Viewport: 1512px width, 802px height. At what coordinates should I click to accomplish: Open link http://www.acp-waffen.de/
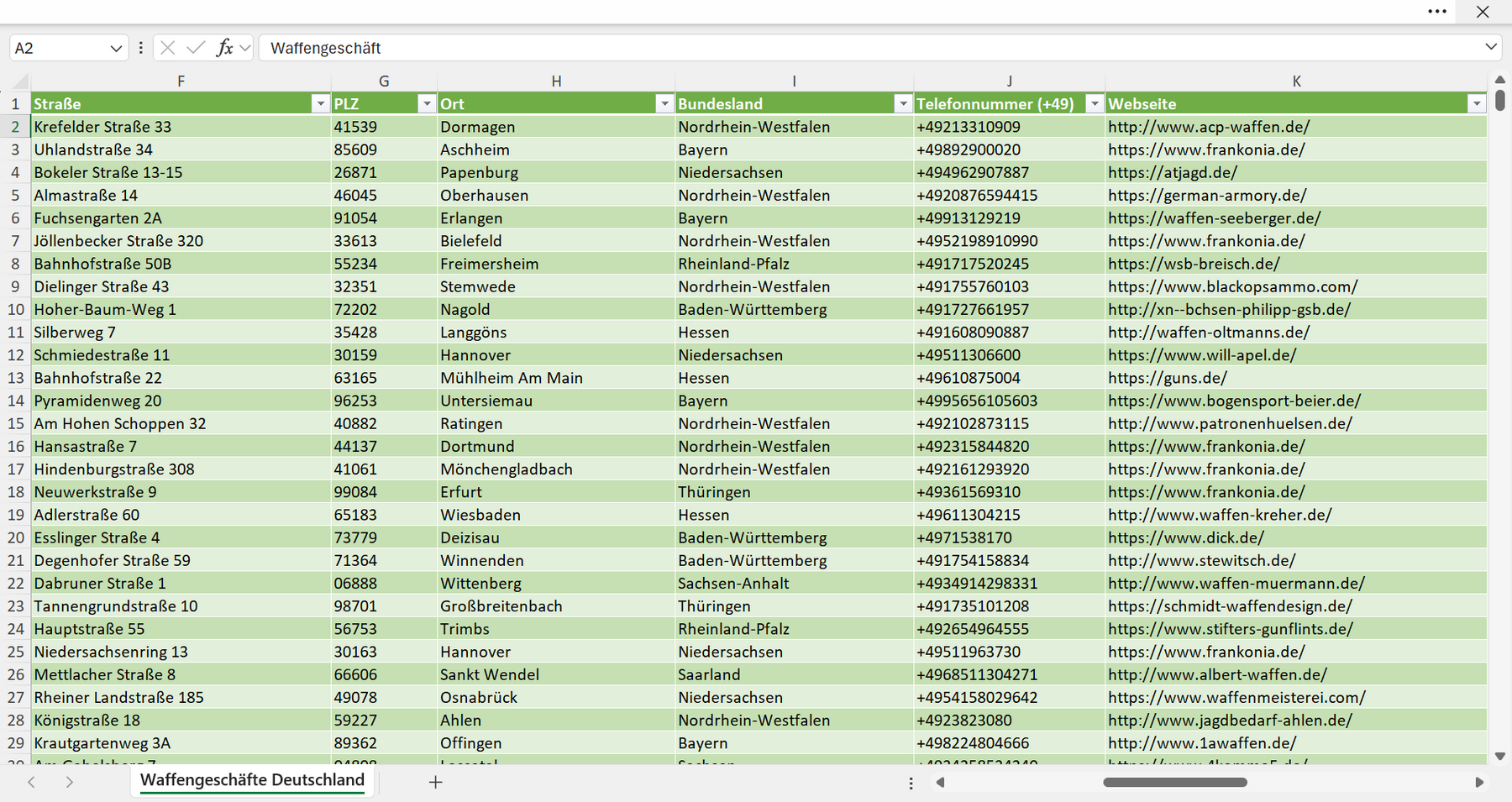click(1208, 127)
